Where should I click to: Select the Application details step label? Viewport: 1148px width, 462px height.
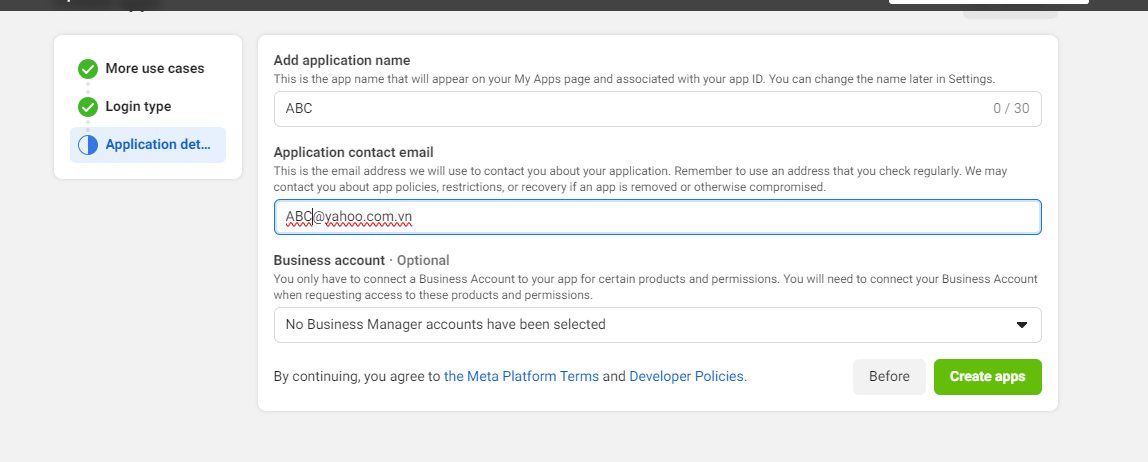pos(158,145)
